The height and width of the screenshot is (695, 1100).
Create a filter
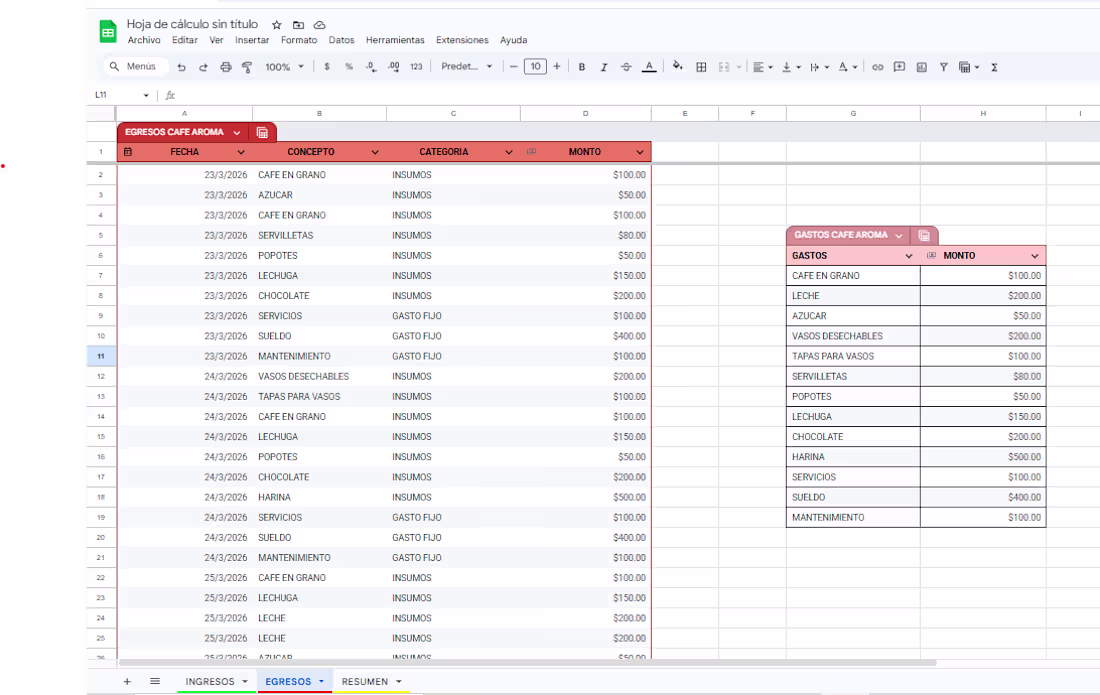pos(943,66)
